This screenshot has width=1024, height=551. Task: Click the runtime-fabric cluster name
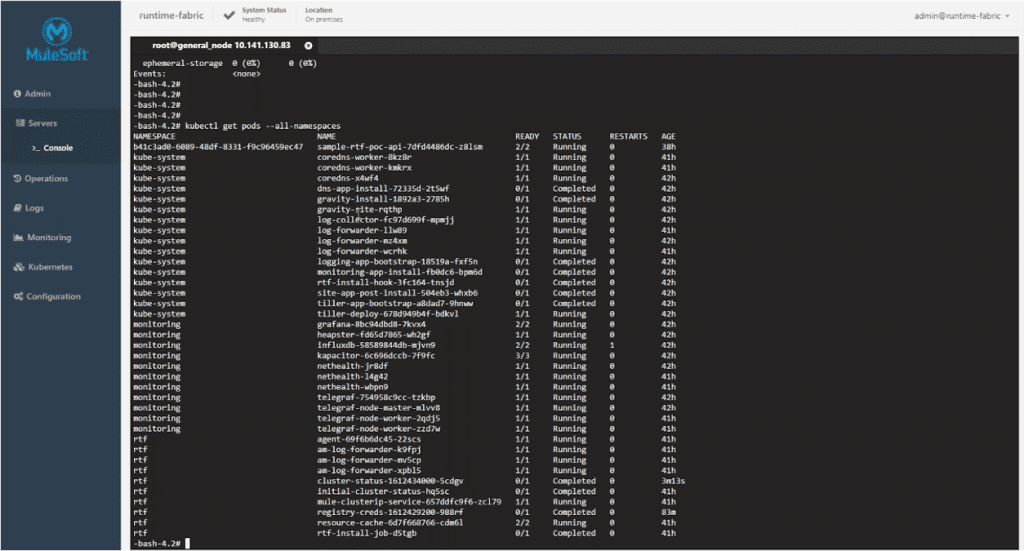171,15
